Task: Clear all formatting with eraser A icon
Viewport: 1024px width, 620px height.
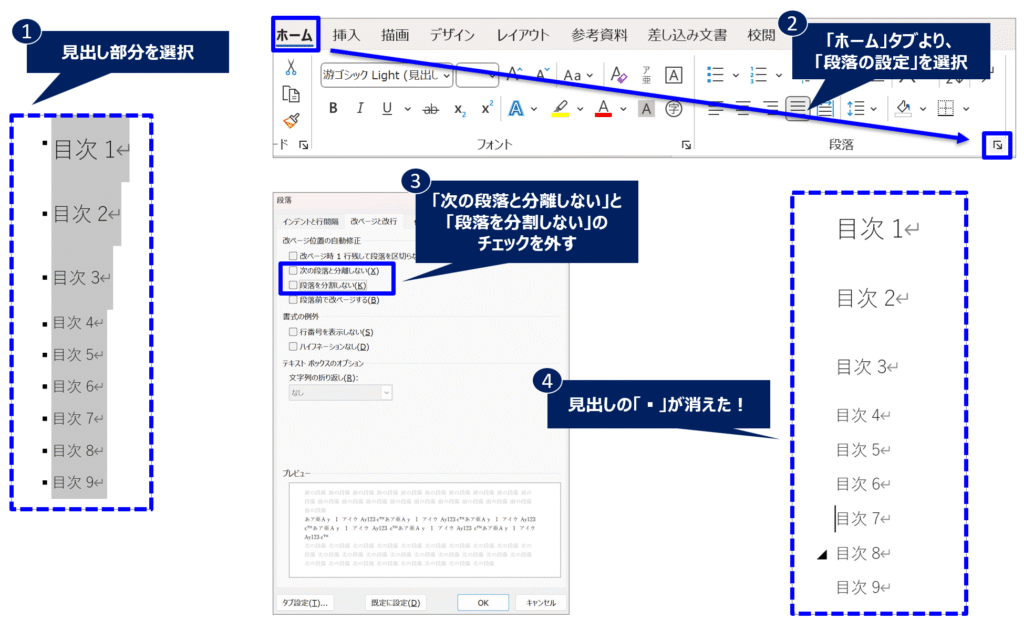Action: point(618,74)
